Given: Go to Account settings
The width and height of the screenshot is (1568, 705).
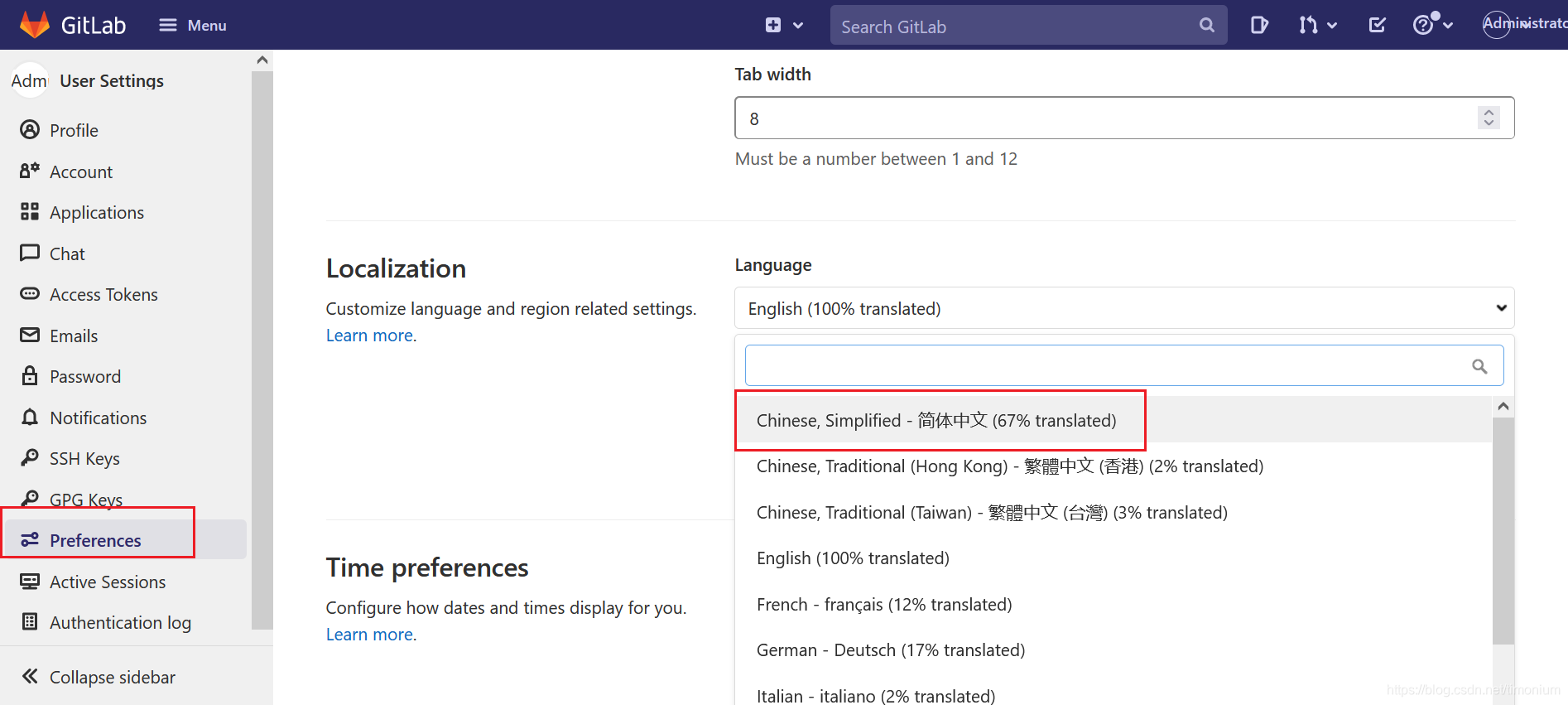Looking at the screenshot, I should (x=81, y=171).
